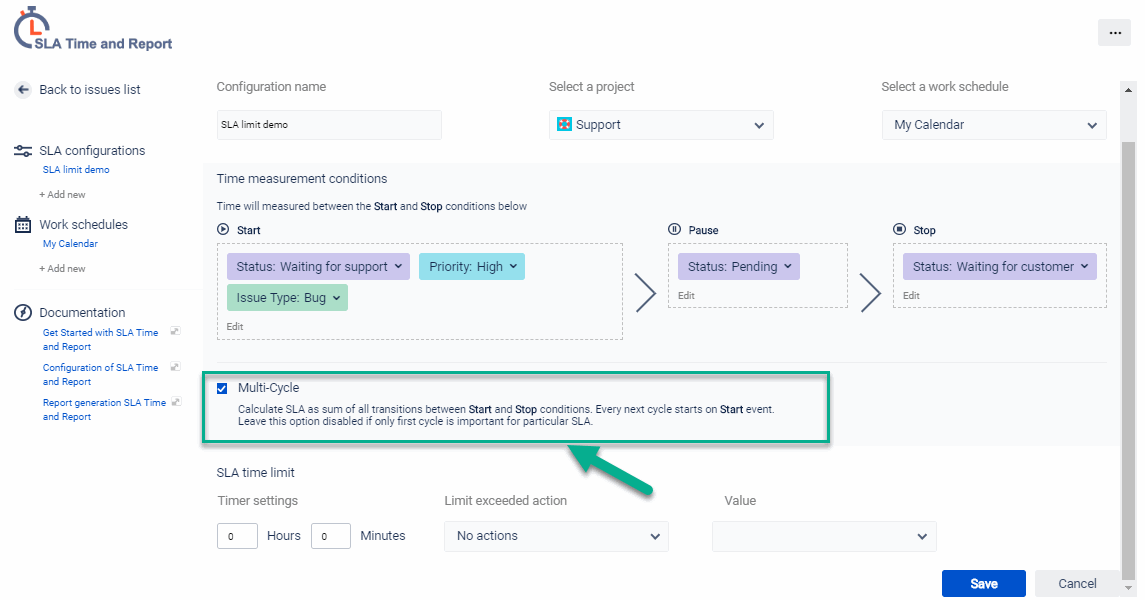Click Edit under Pause condition

point(686,296)
